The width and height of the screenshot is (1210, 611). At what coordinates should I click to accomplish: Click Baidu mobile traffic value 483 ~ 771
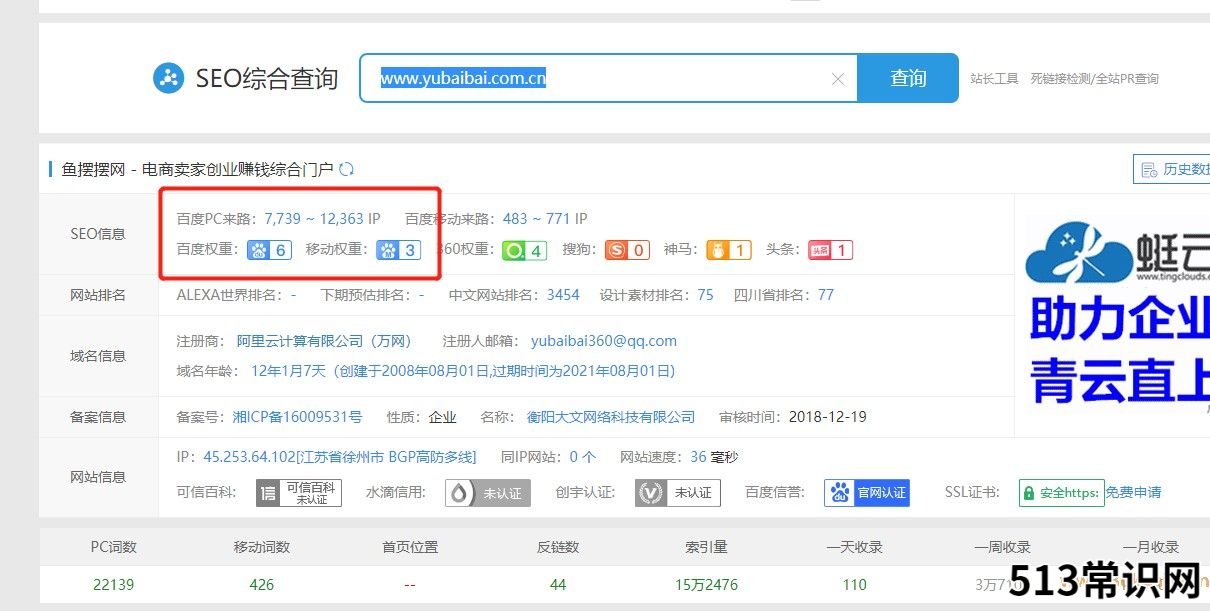537,218
